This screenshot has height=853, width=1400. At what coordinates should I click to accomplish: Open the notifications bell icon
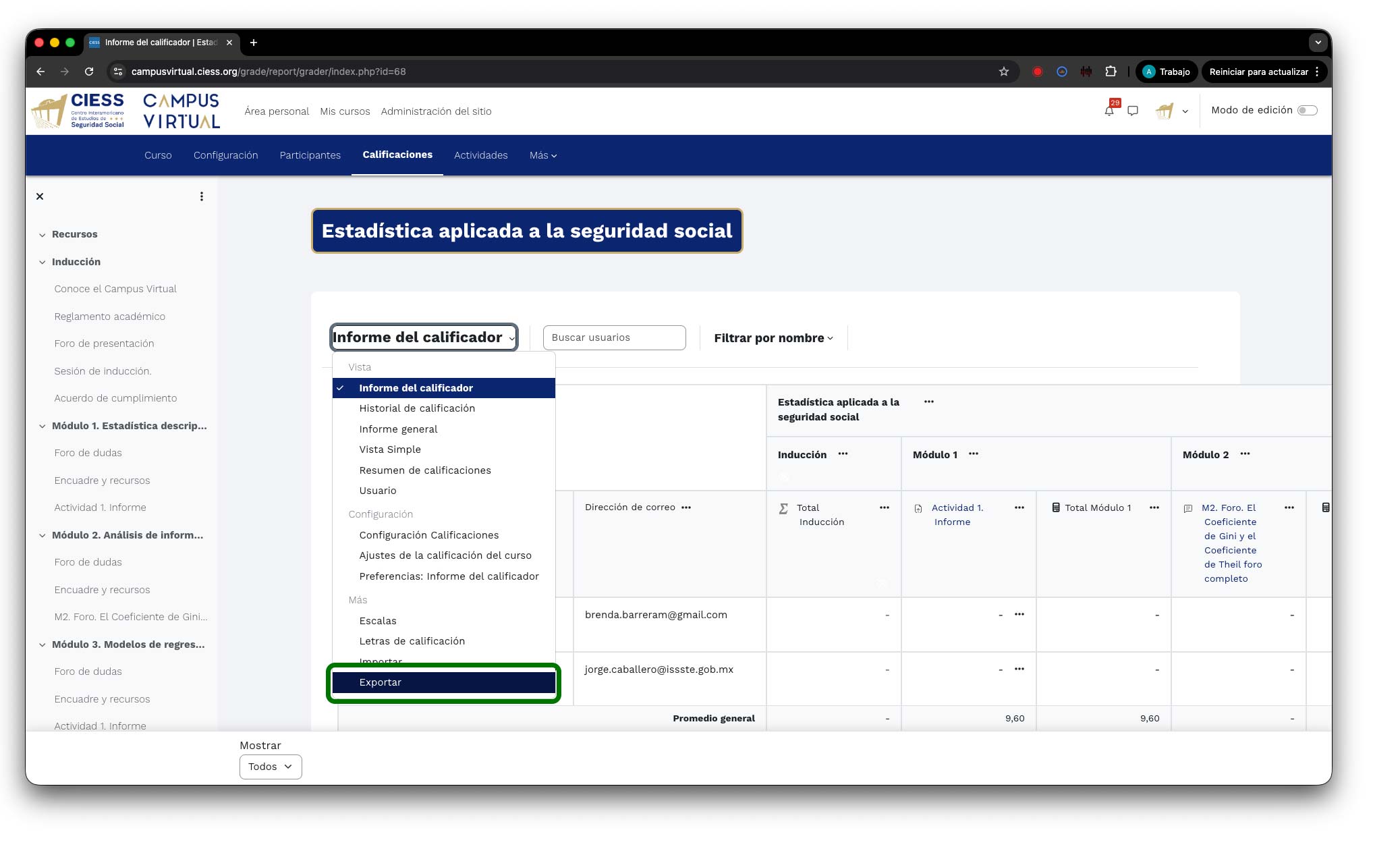pyautogui.click(x=1109, y=111)
